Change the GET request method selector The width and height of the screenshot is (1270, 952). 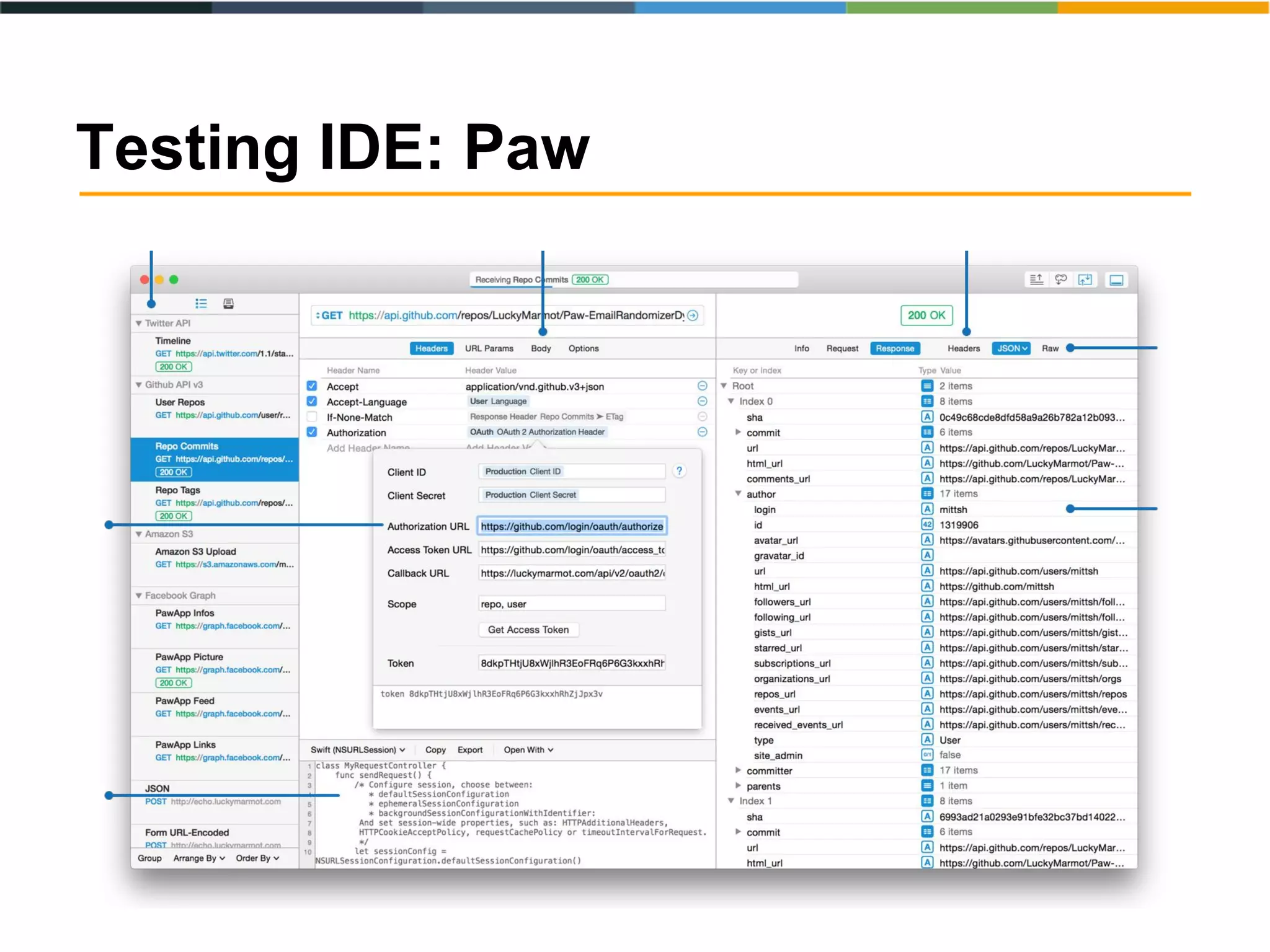pos(329,315)
